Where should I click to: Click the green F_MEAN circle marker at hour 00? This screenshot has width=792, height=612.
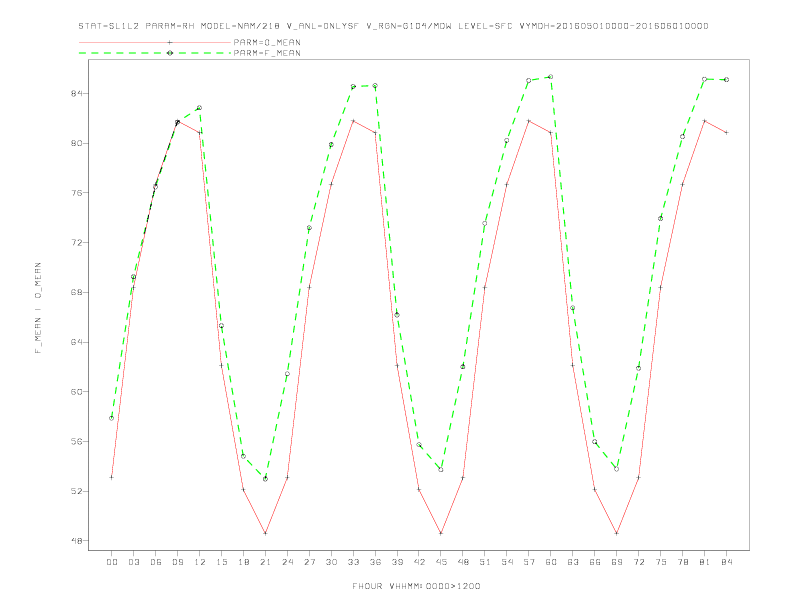[112, 418]
